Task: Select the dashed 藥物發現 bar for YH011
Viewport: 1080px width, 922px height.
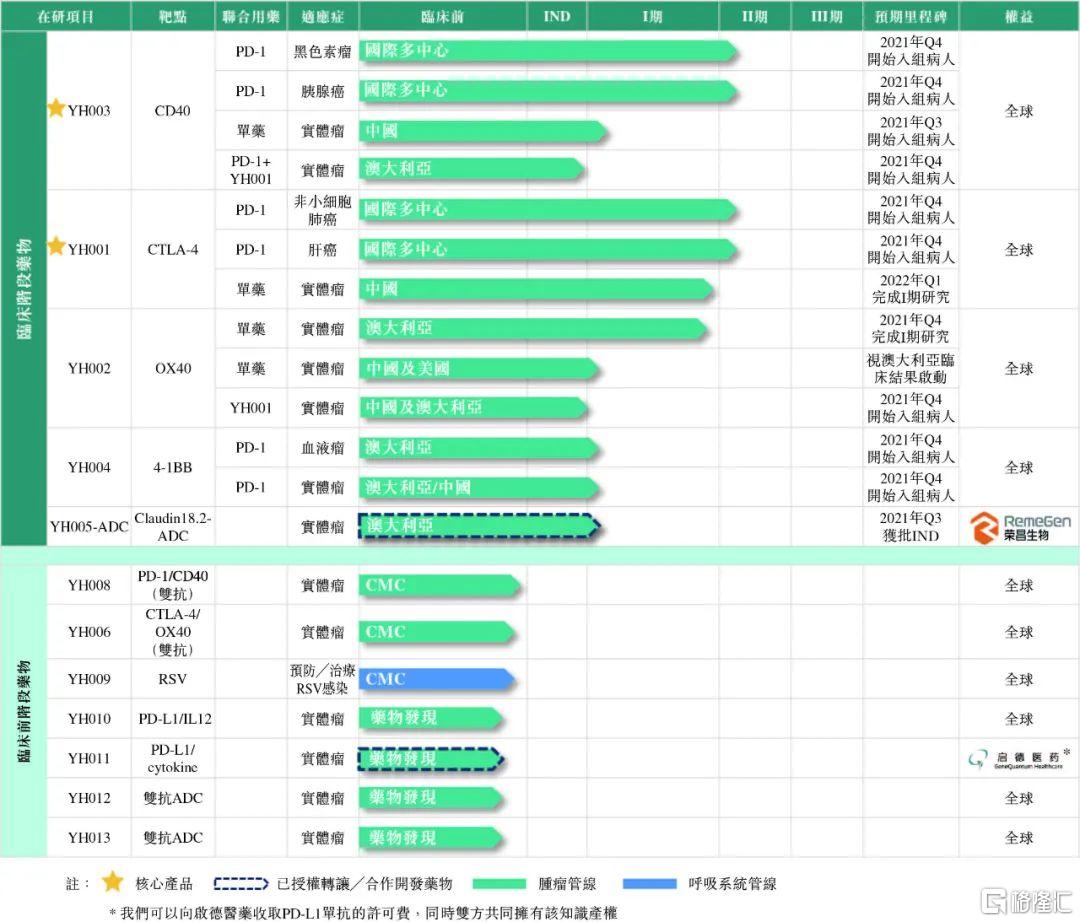Action: click(430, 759)
